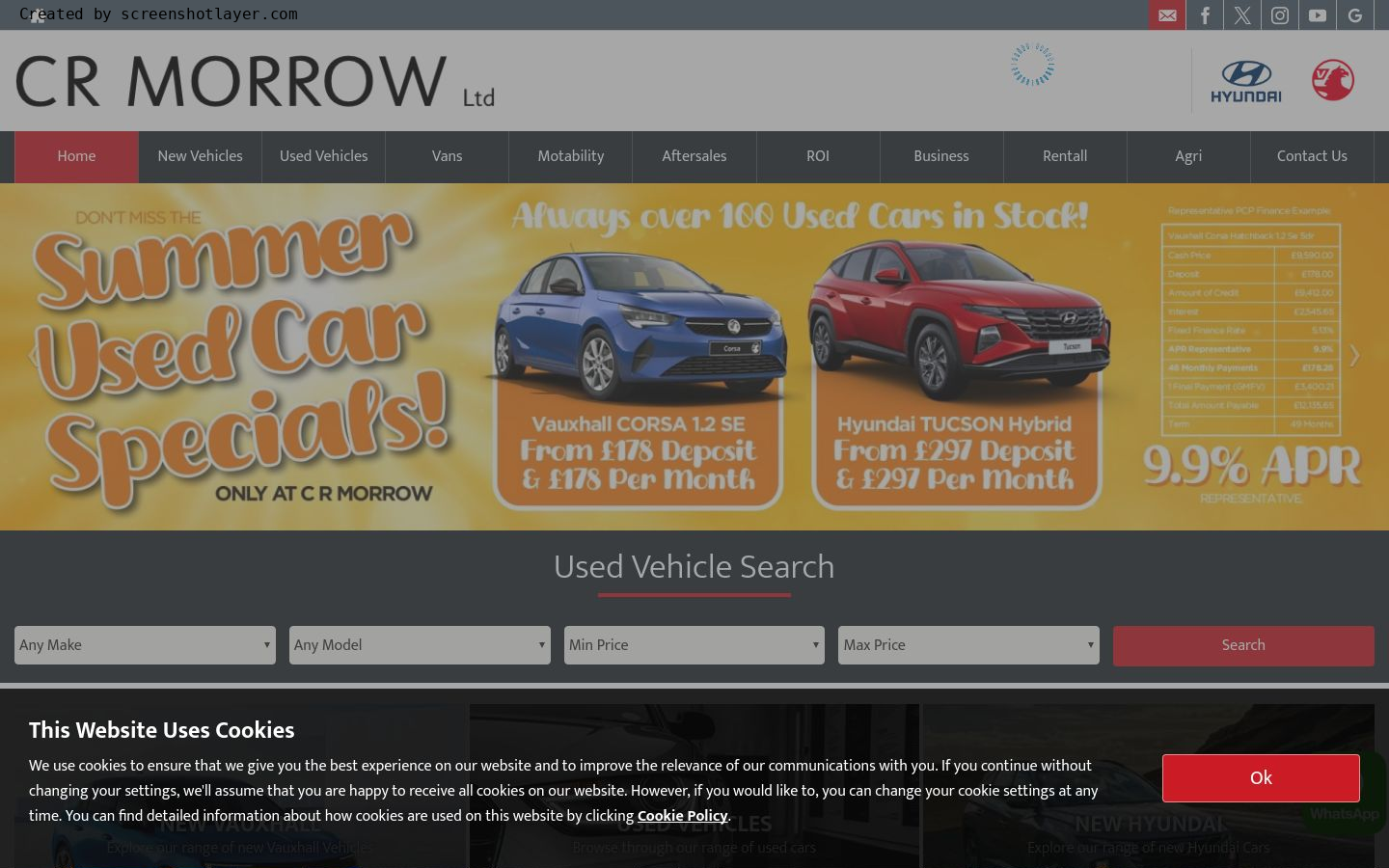The image size is (1389, 868).
Task: Follow the Cookie Policy link
Action: coord(682,816)
